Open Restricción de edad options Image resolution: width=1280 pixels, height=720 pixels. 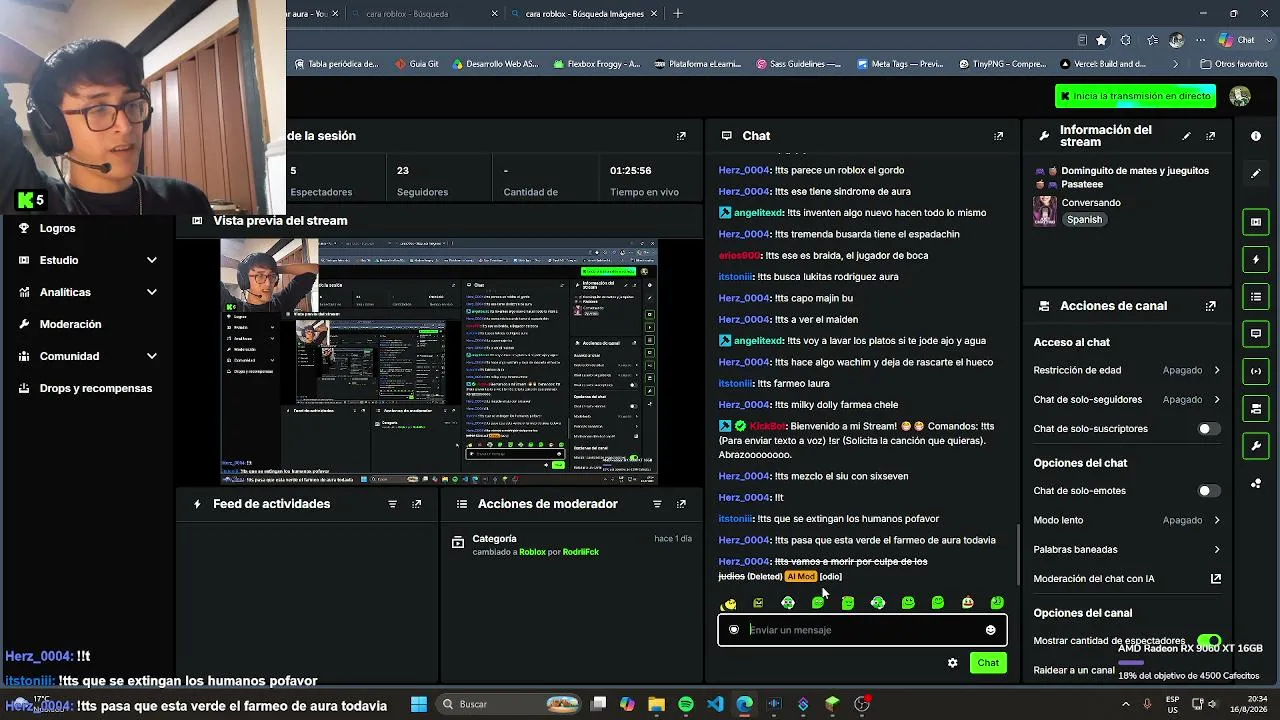tap(1127, 370)
